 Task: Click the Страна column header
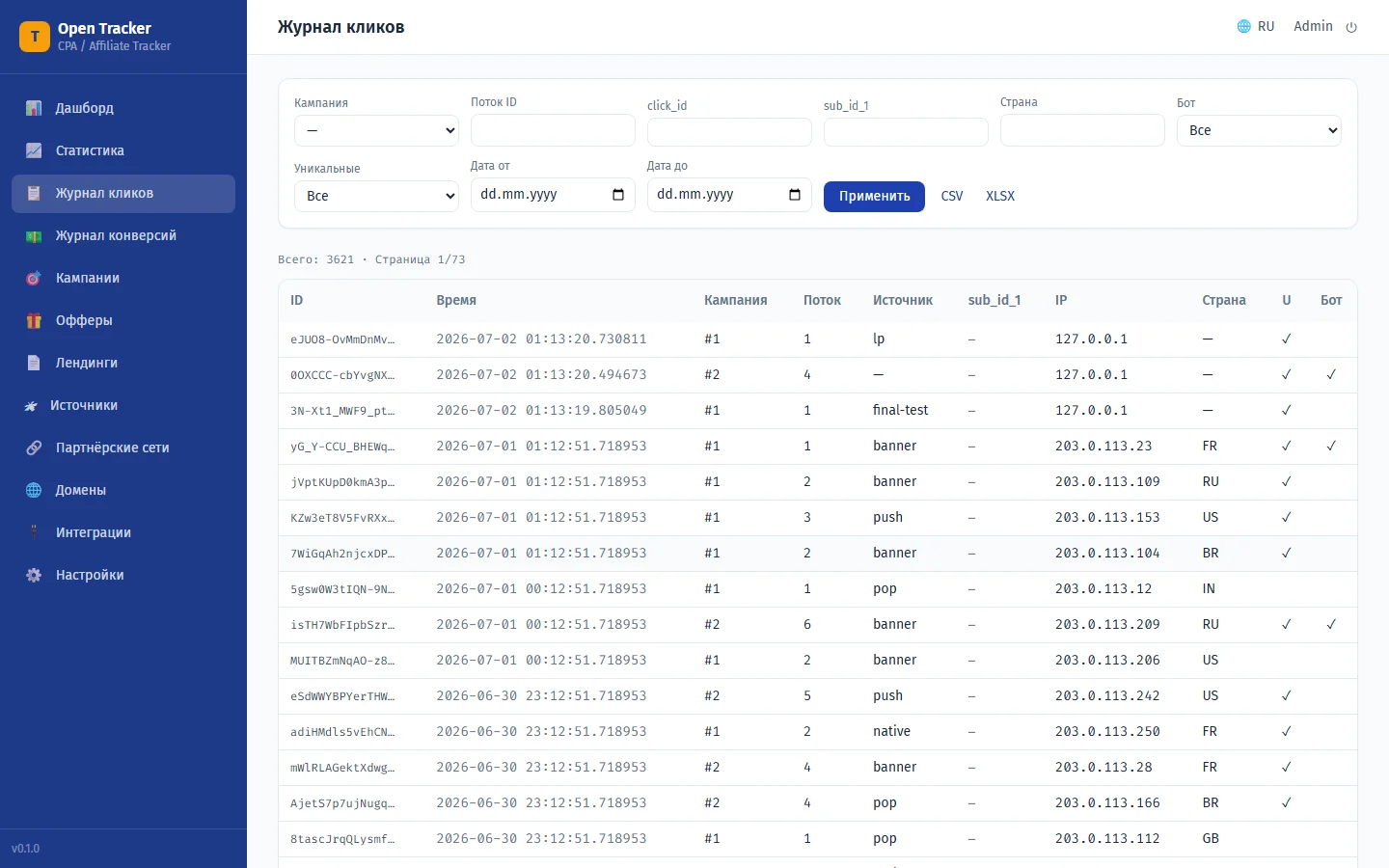click(x=1223, y=301)
